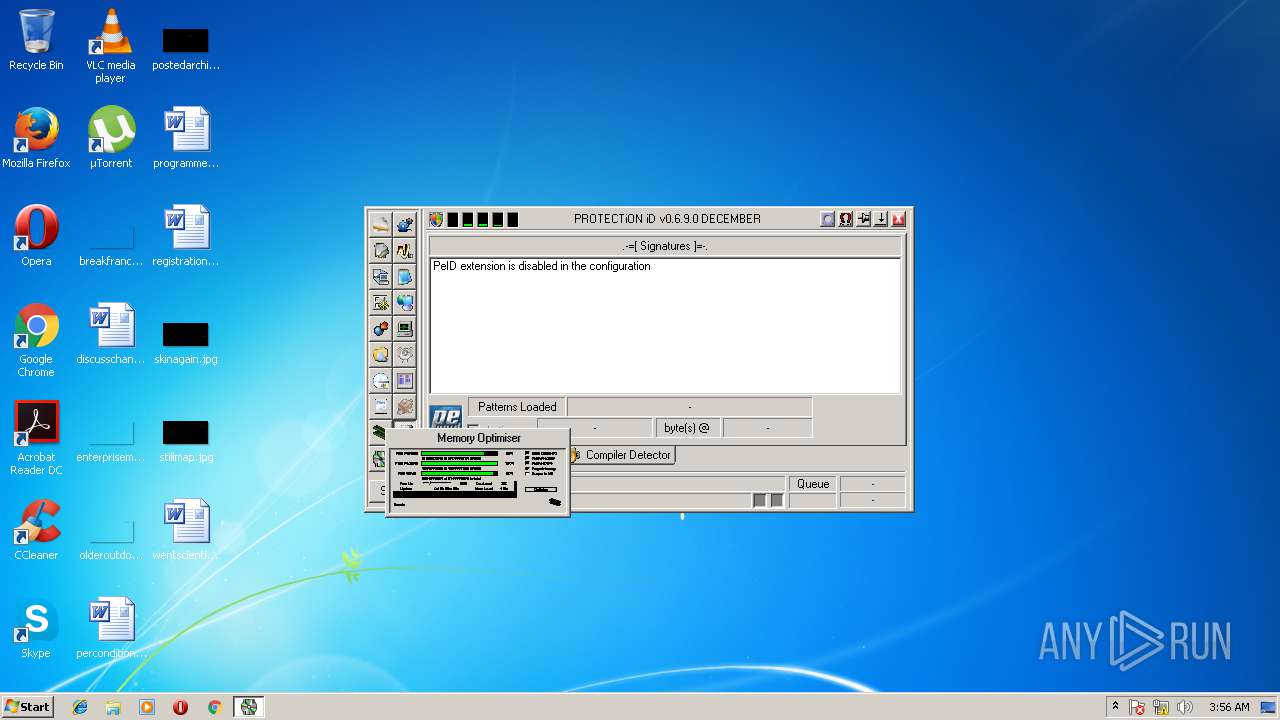
Task: Click the volume speaker tray icon
Action: 1185,707
